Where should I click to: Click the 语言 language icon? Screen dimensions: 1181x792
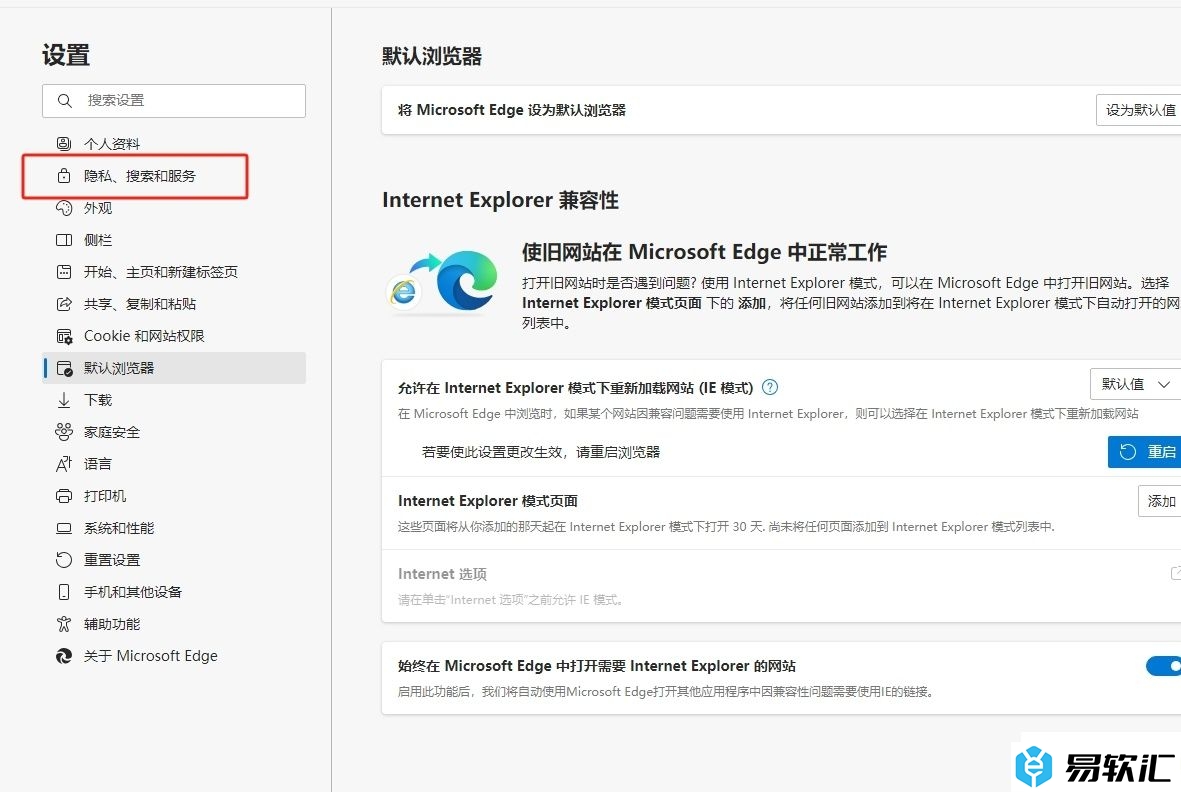coord(64,464)
